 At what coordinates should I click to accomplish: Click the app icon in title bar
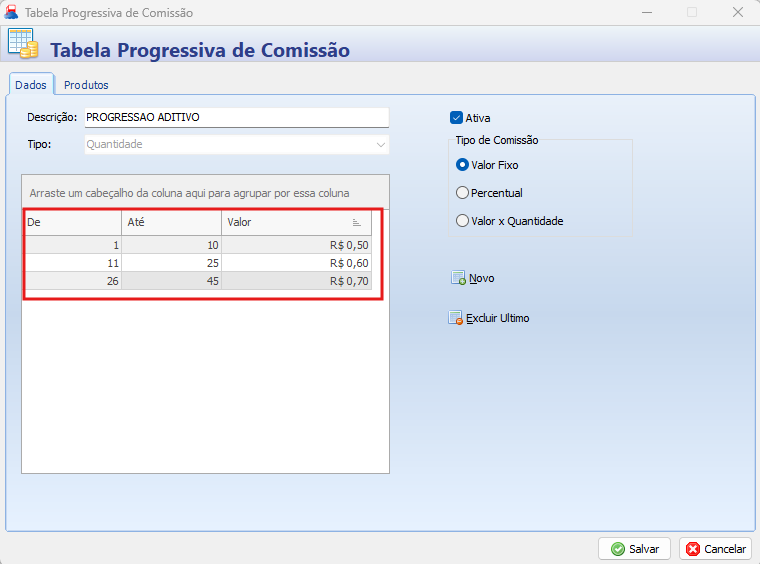click(12, 13)
